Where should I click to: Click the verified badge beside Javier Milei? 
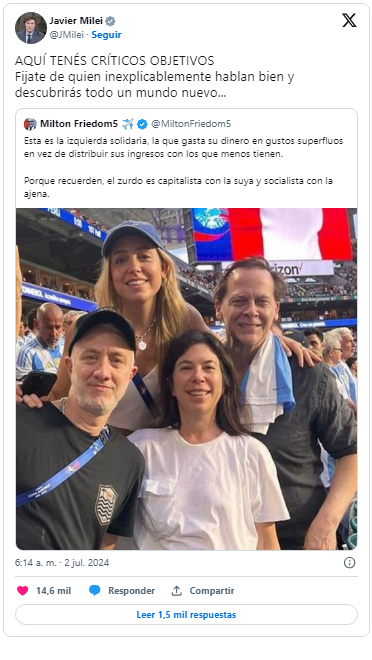tap(110, 21)
